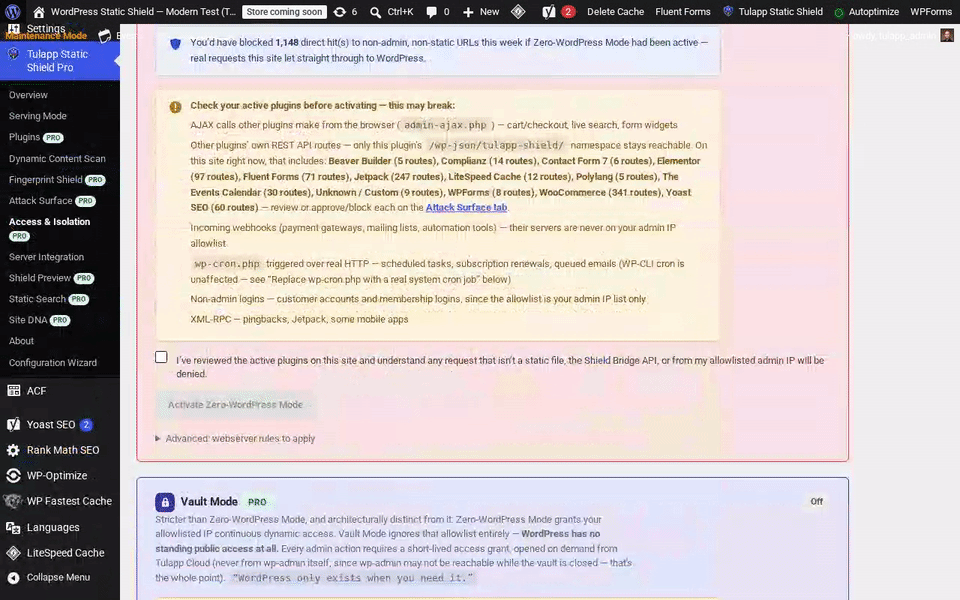Image resolution: width=960 pixels, height=600 pixels.
Task: Select Access & Isolation submenu item
Action: (50, 228)
